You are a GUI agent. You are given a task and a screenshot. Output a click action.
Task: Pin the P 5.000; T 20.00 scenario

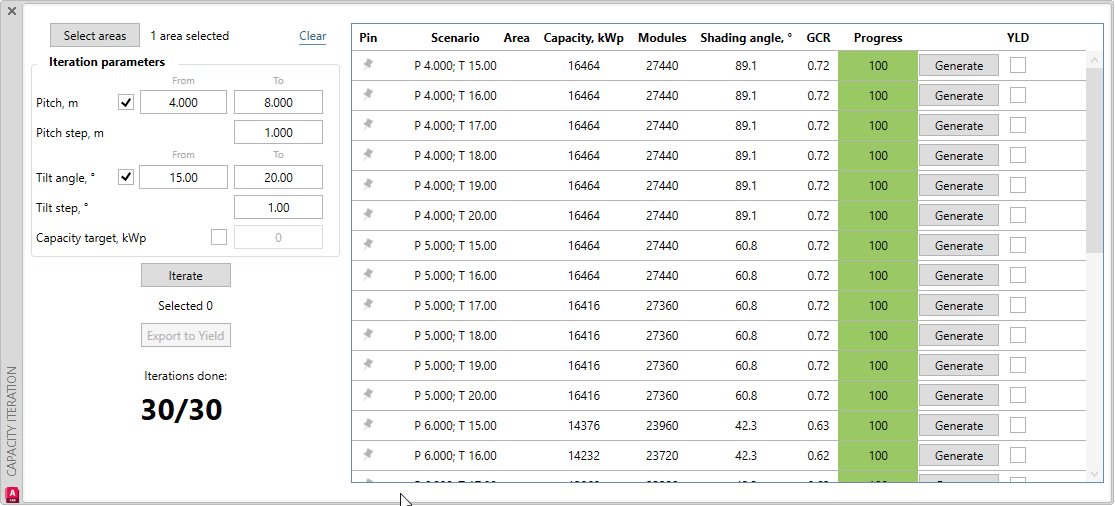368,395
